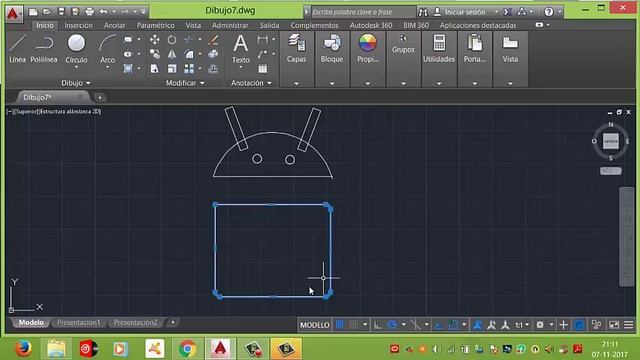Select the Rectangle tool in Dibujo panel
The height and width of the screenshot is (360, 640).
click(128, 40)
